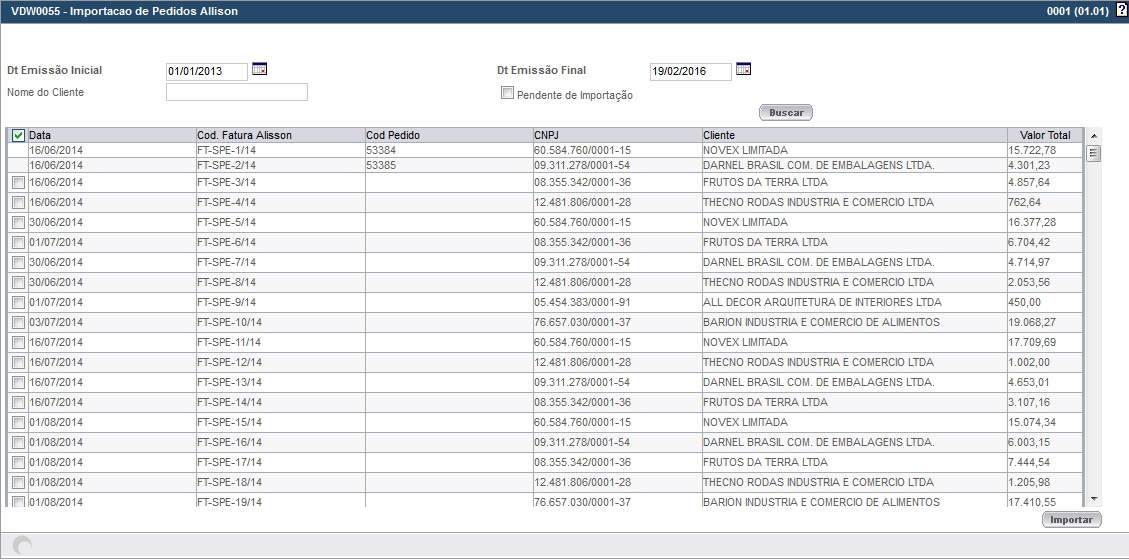Select the checkbox for invoice FT-SPE-10/14
The height and width of the screenshot is (560, 1129).
tap(18, 322)
